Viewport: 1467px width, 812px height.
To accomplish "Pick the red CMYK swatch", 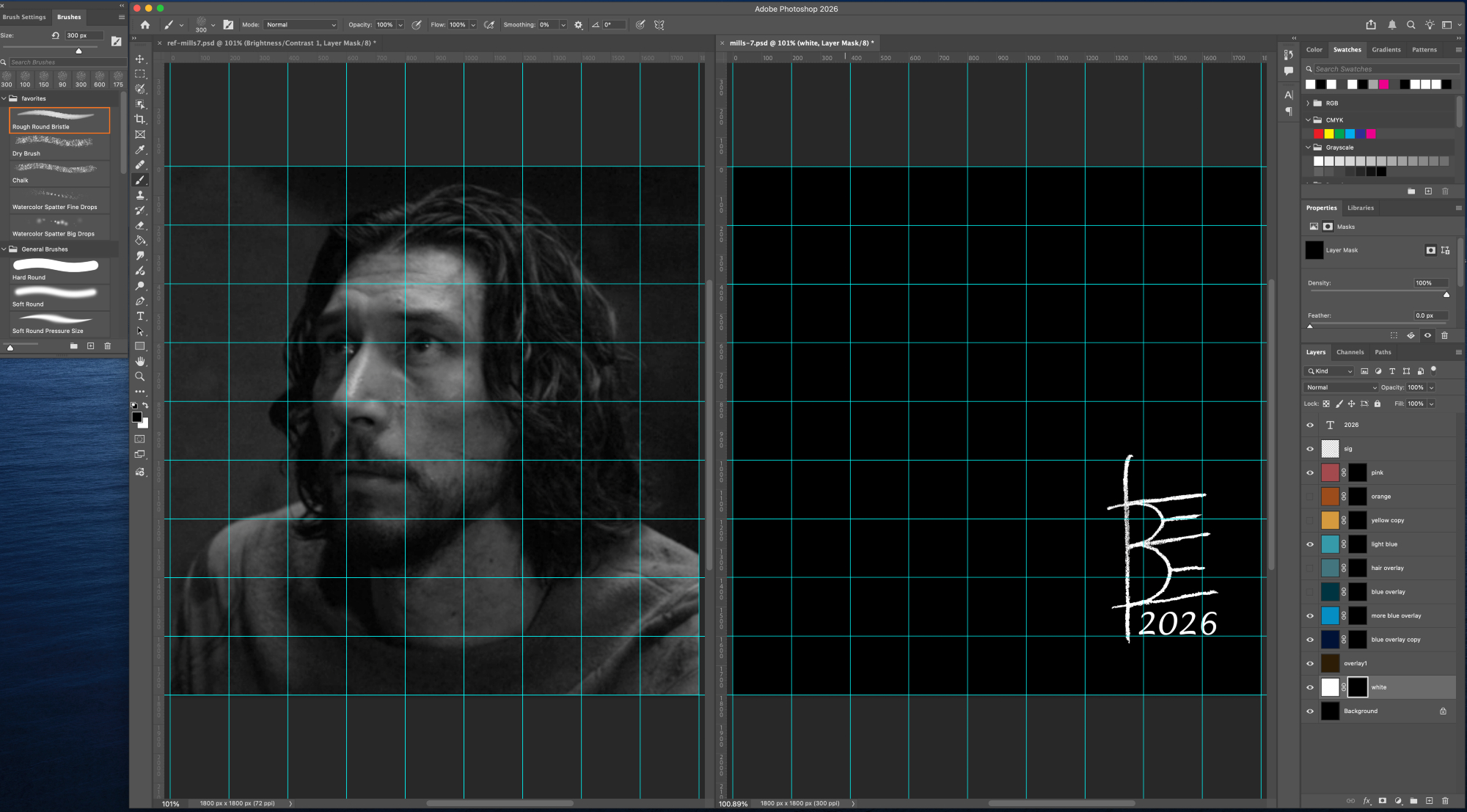I will pos(1318,133).
